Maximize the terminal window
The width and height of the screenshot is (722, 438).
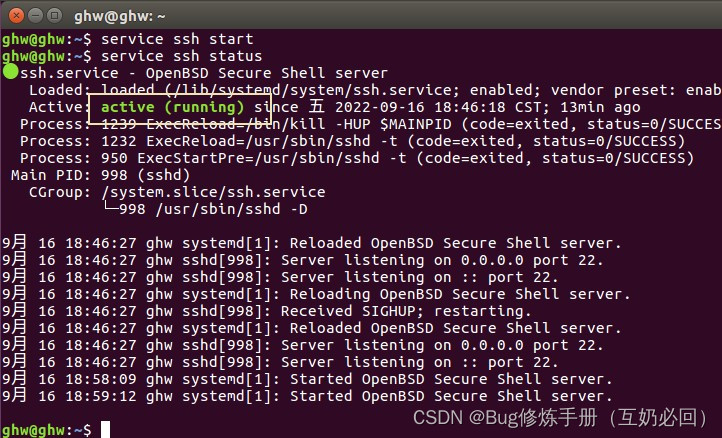(55, 16)
